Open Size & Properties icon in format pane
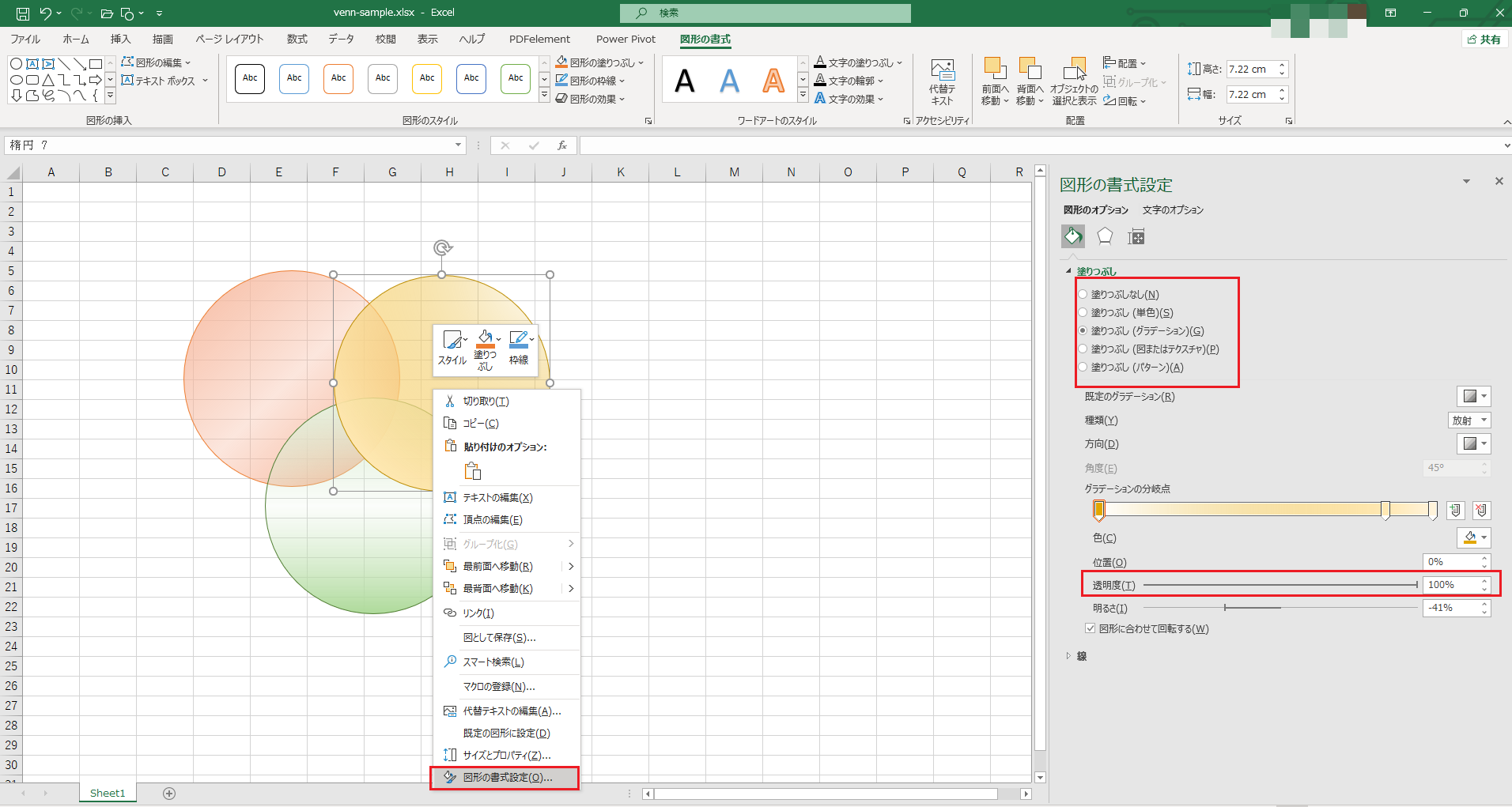Viewport: 1512px width, 807px height. (1136, 236)
